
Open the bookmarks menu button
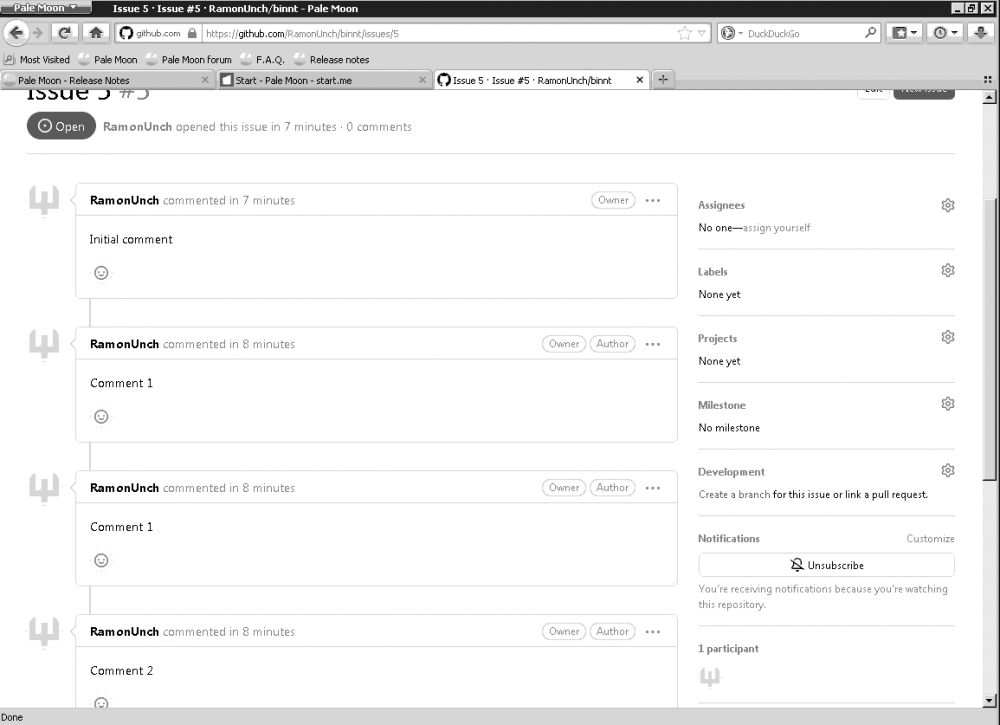(x=904, y=33)
